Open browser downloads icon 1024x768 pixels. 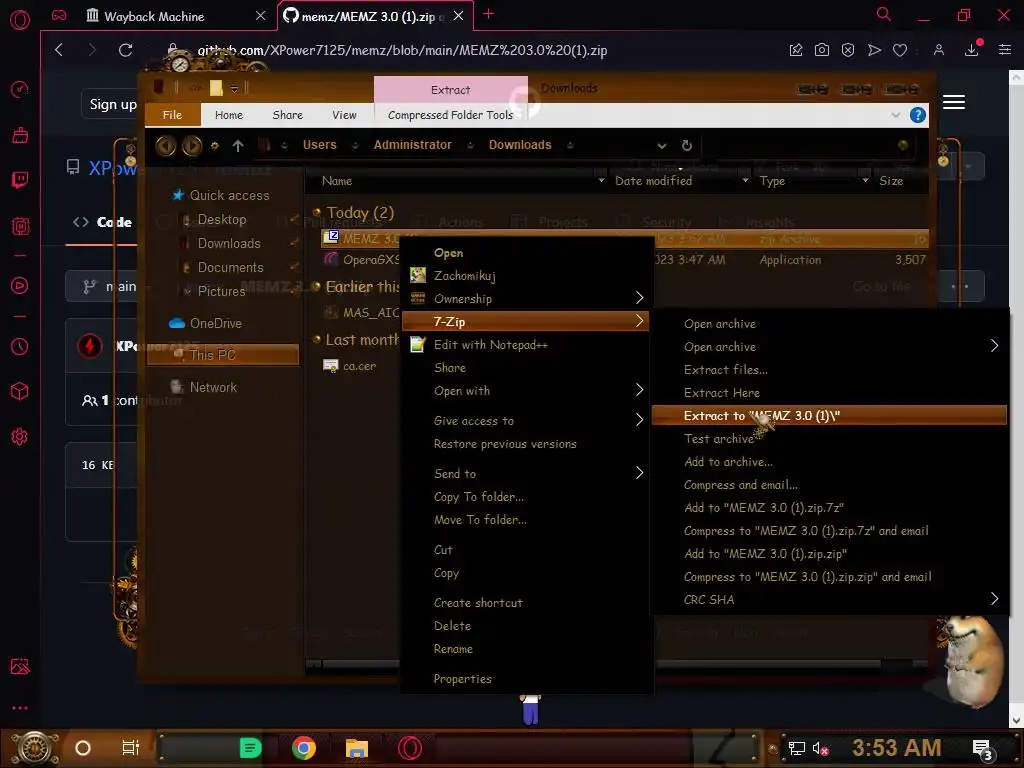point(972,50)
